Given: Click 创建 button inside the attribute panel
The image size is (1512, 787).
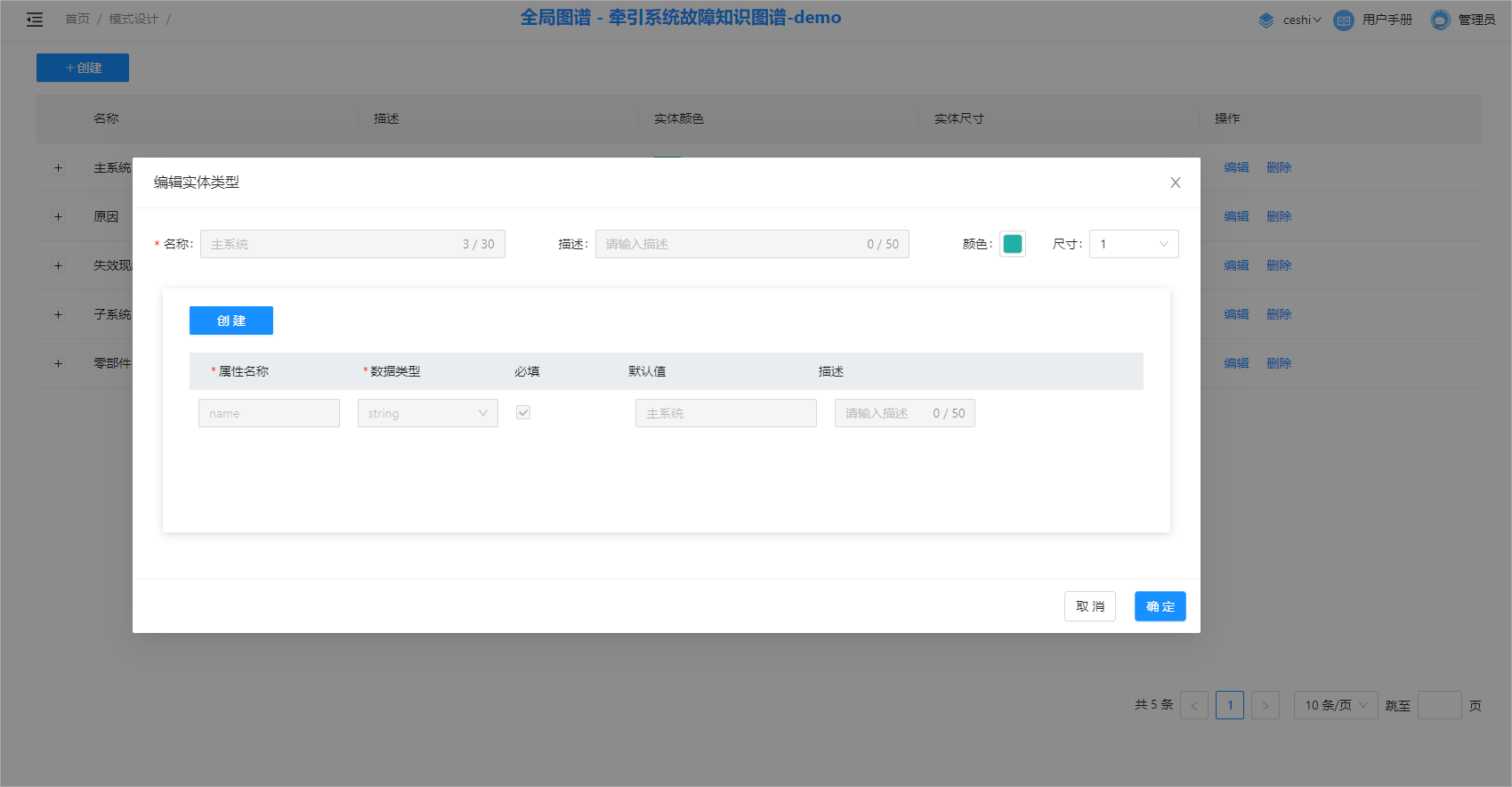Looking at the screenshot, I should (x=230, y=320).
